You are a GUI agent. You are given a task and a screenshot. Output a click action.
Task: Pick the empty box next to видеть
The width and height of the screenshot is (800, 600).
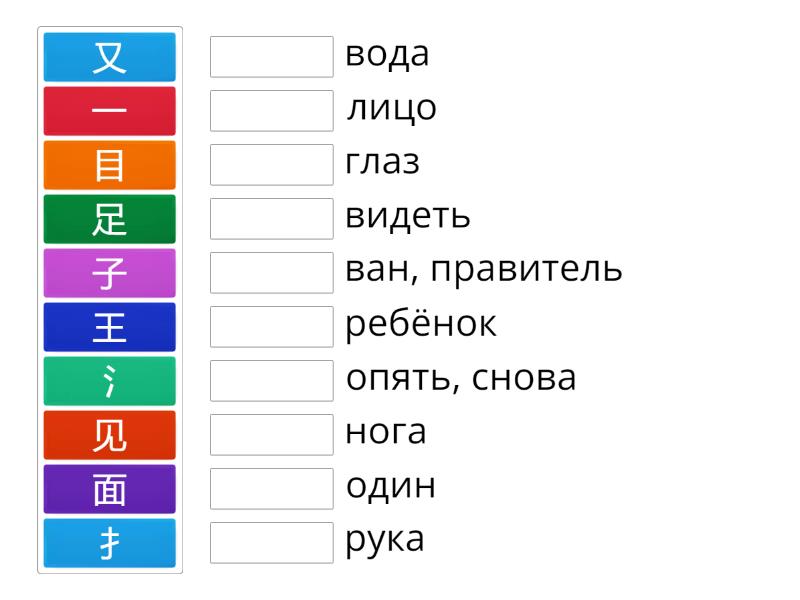click(271, 219)
